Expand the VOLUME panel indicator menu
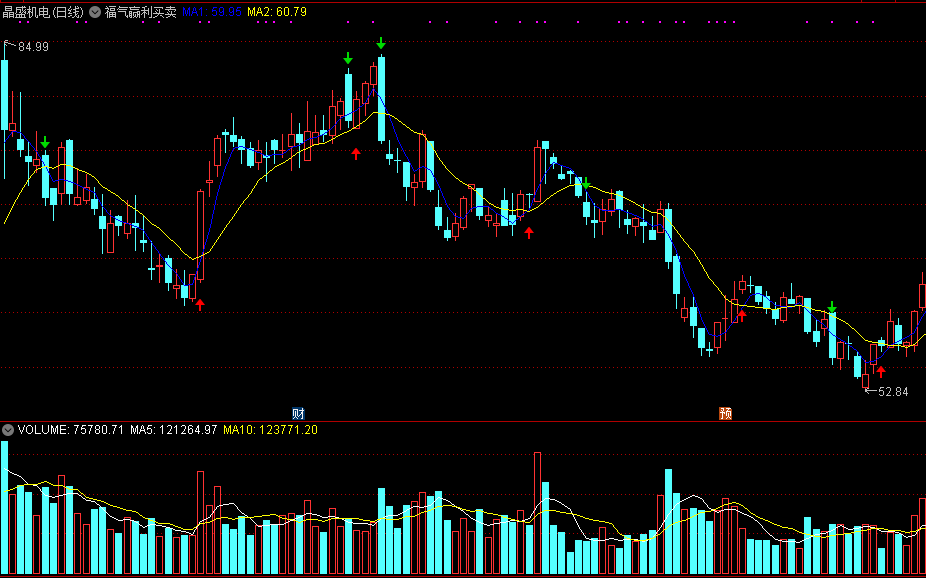 8,430
